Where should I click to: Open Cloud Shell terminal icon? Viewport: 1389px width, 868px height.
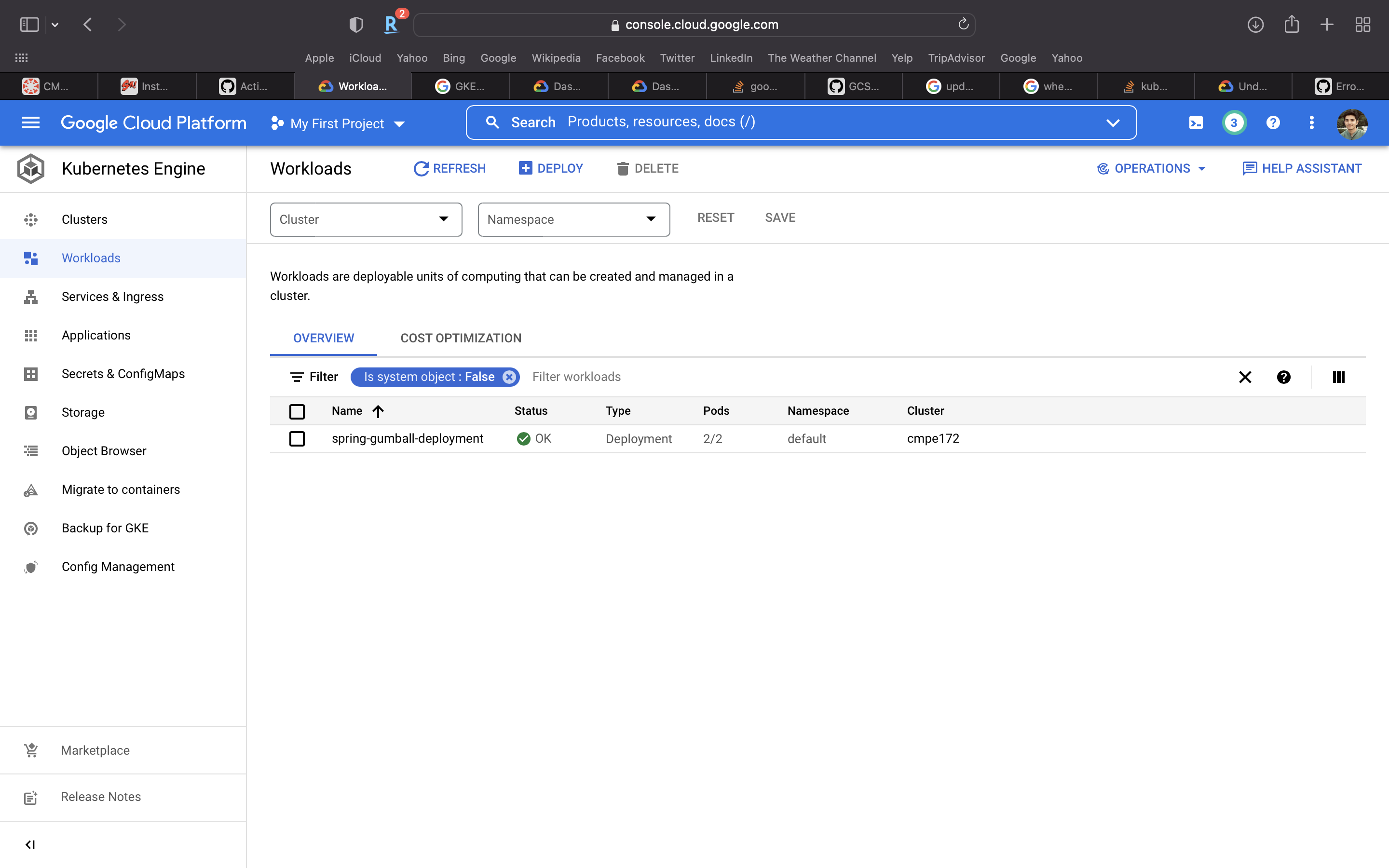pyautogui.click(x=1196, y=122)
